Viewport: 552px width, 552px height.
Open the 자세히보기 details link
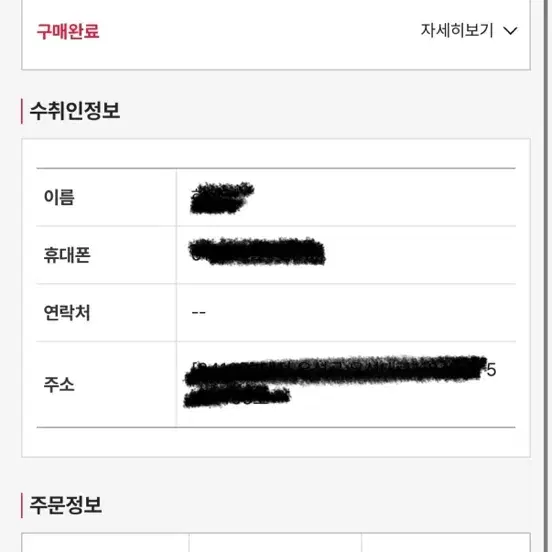[x=457, y=30]
